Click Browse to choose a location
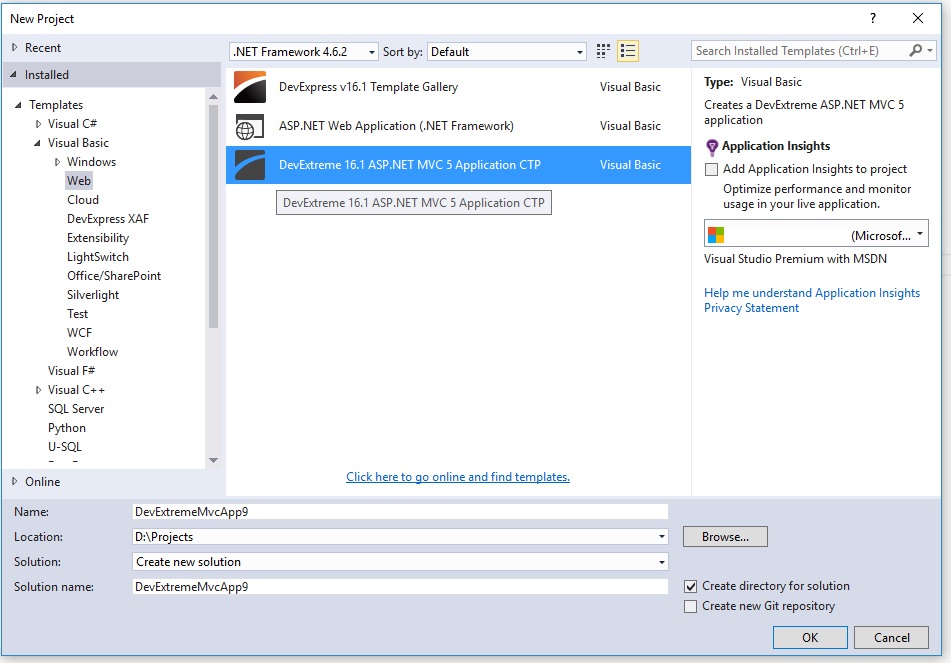The height and width of the screenshot is (663, 951). point(725,537)
